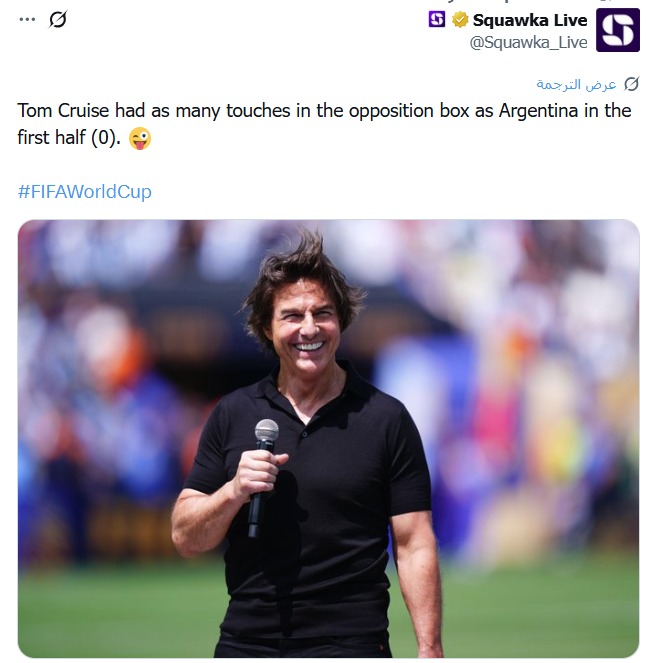Click the gold verified checkmark badge
This screenshot has height=663, width=651.
pos(460,20)
